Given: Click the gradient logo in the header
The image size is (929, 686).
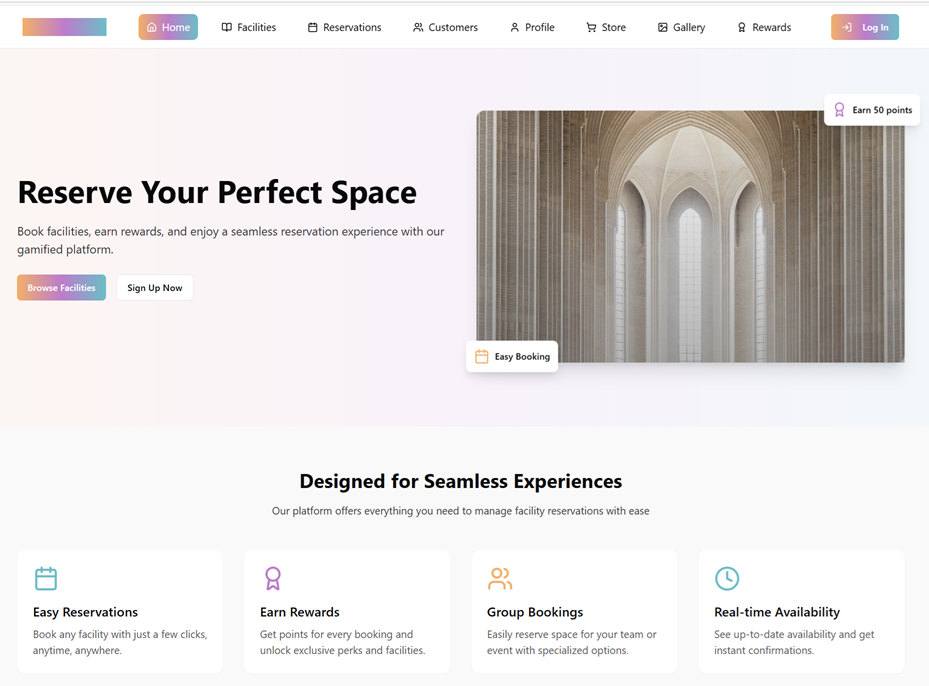Looking at the screenshot, I should tap(65, 27).
